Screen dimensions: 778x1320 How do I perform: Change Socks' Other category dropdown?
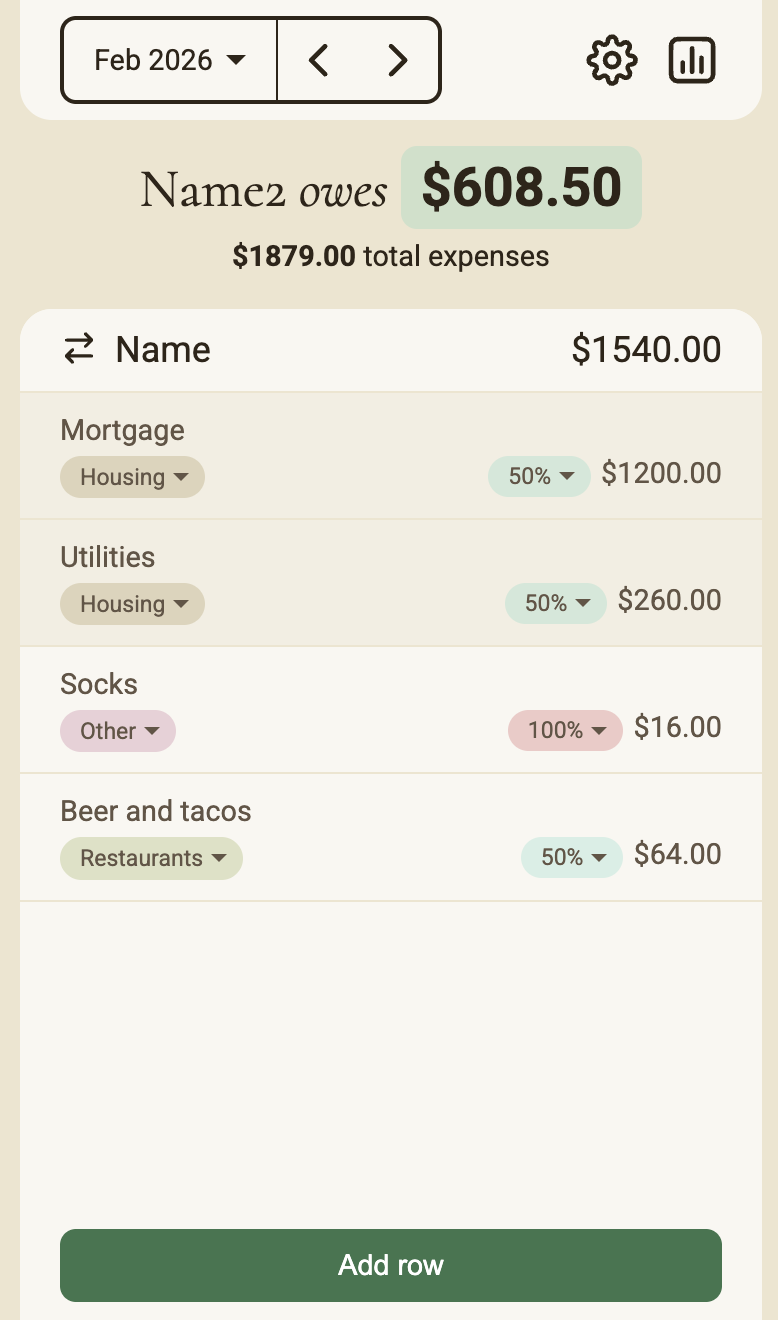(x=118, y=731)
